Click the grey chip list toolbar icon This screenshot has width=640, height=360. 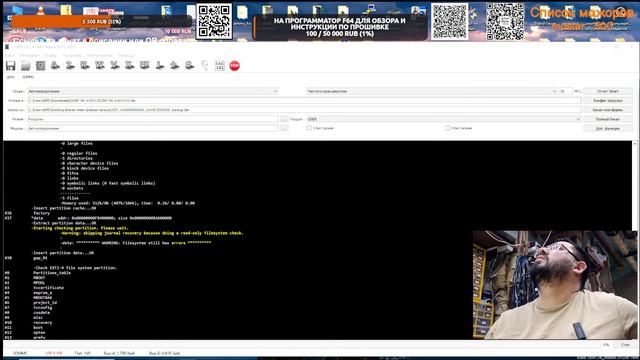pyautogui.click(x=40, y=66)
